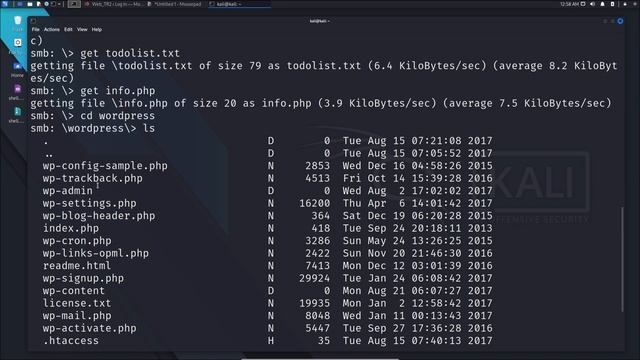Click the 'smb: \wordpress\> ls' prompt line
The height and width of the screenshot is (360, 640).
point(93,128)
